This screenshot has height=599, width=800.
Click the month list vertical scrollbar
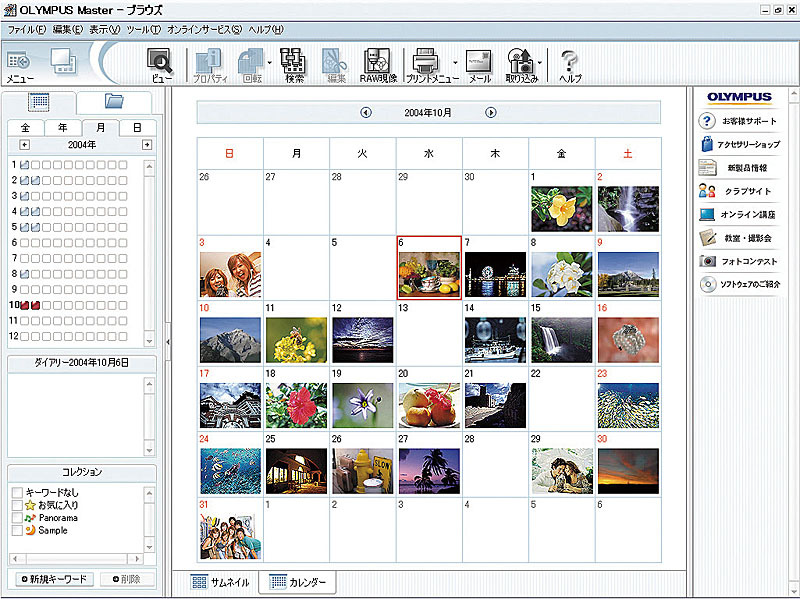click(149, 253)
